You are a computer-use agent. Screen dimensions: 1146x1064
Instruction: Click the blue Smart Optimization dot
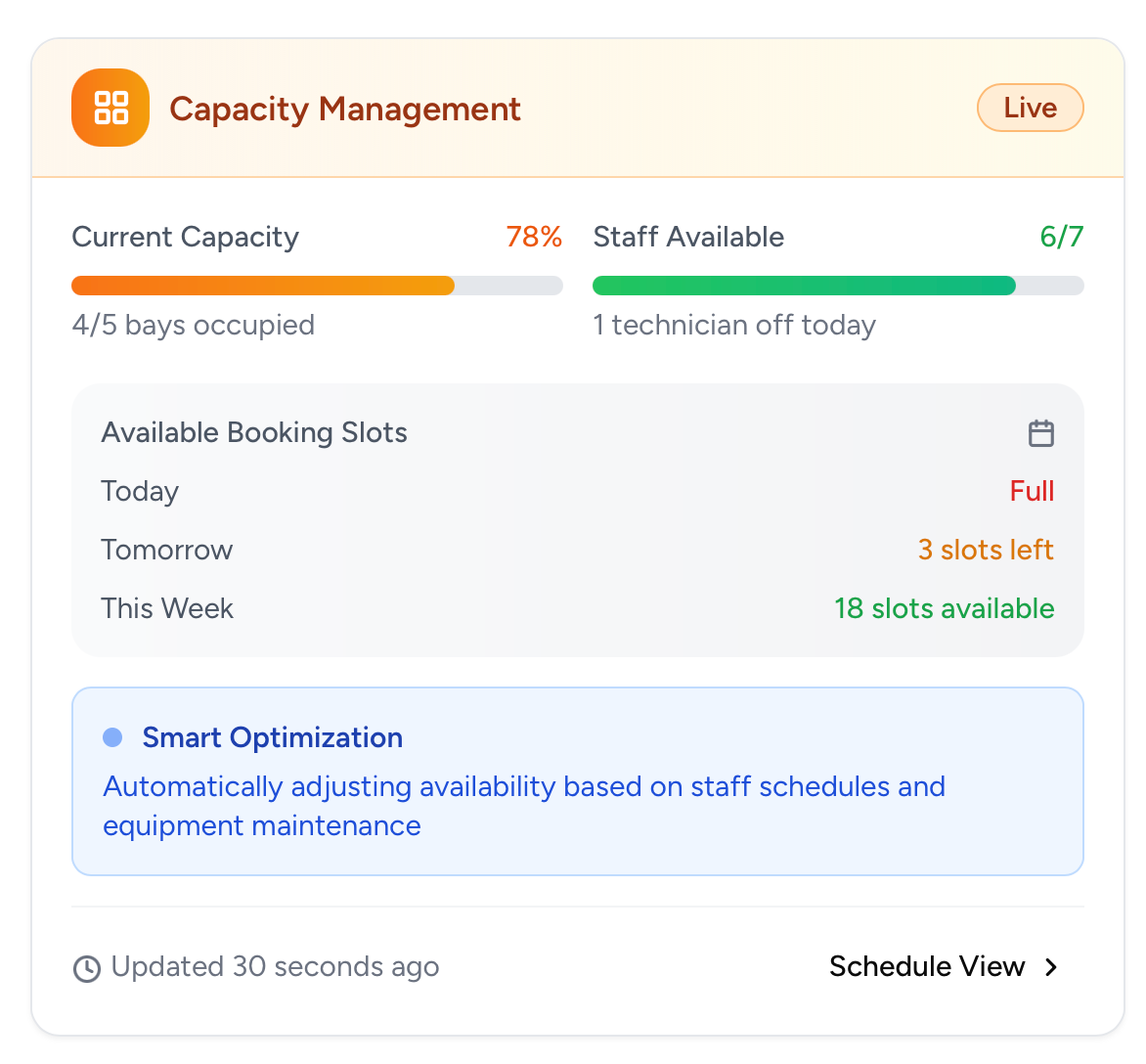click(112, 737)
